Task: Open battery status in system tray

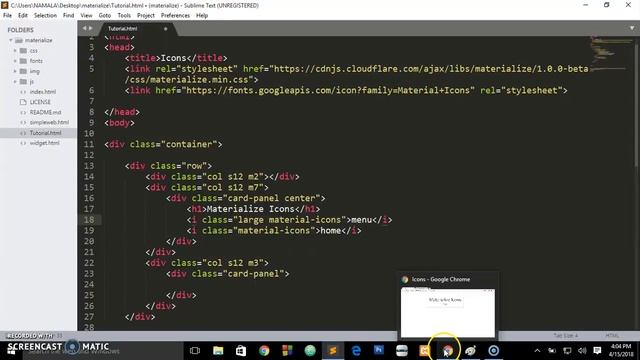Action: tap(552, 351)
